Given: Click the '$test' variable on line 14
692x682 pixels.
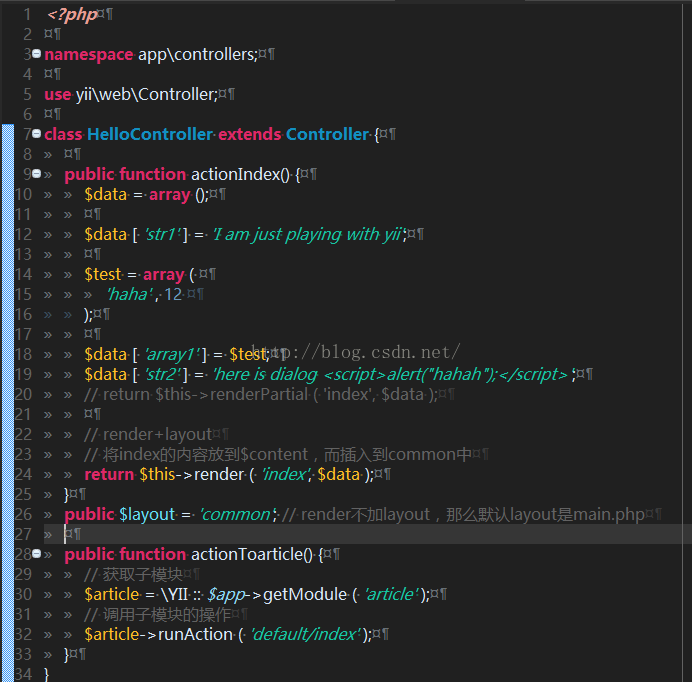Looking at the screenshot, I should (102, 275).
